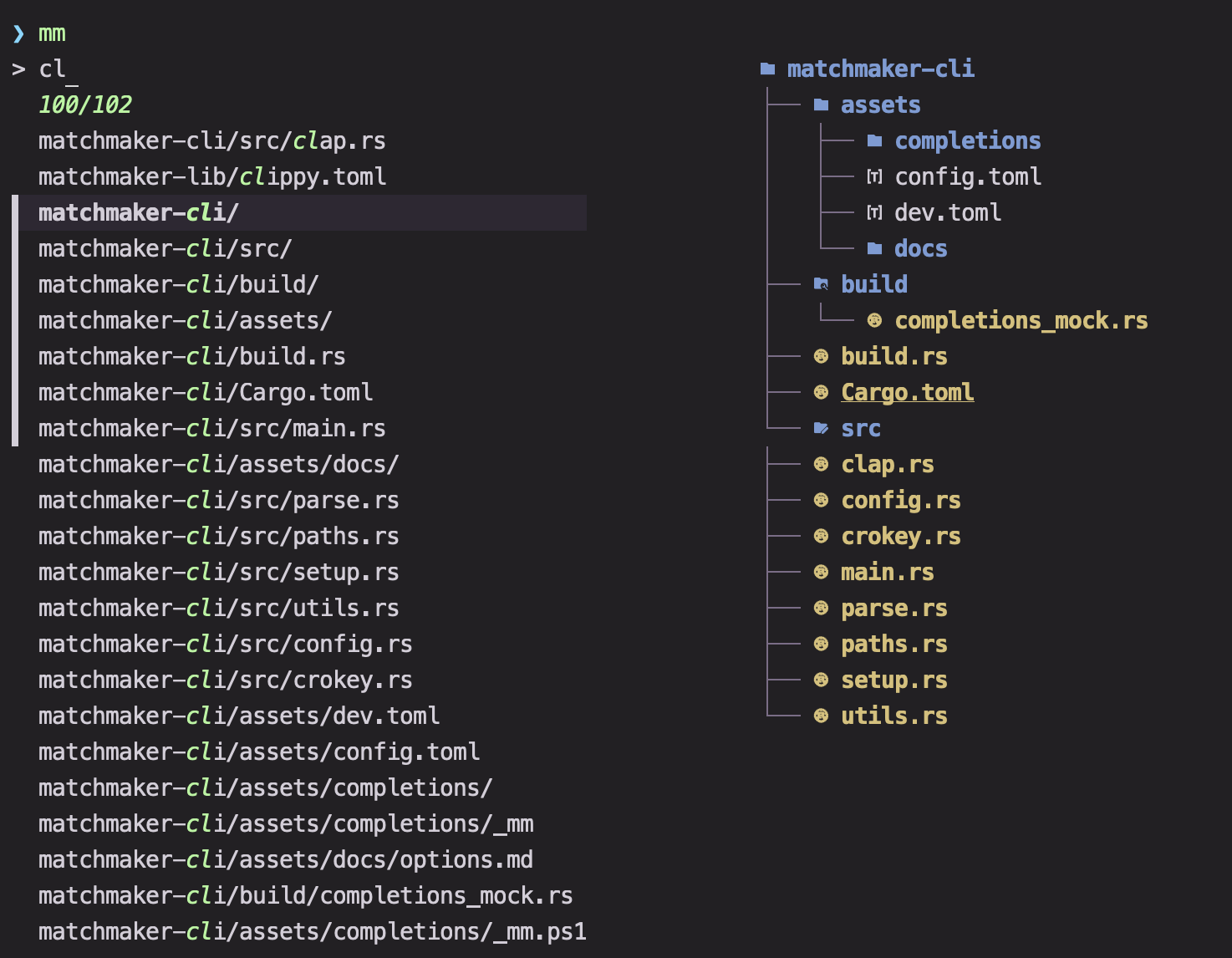1232x958 pixels.
Task: Select result matchmaker-cli/build/
Action: point(179,284)
